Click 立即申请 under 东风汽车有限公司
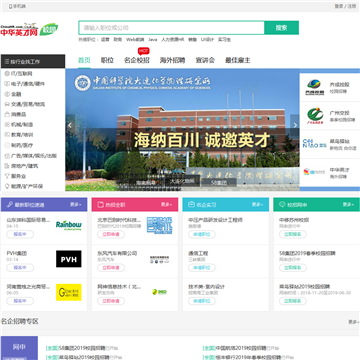 [111, 268]
